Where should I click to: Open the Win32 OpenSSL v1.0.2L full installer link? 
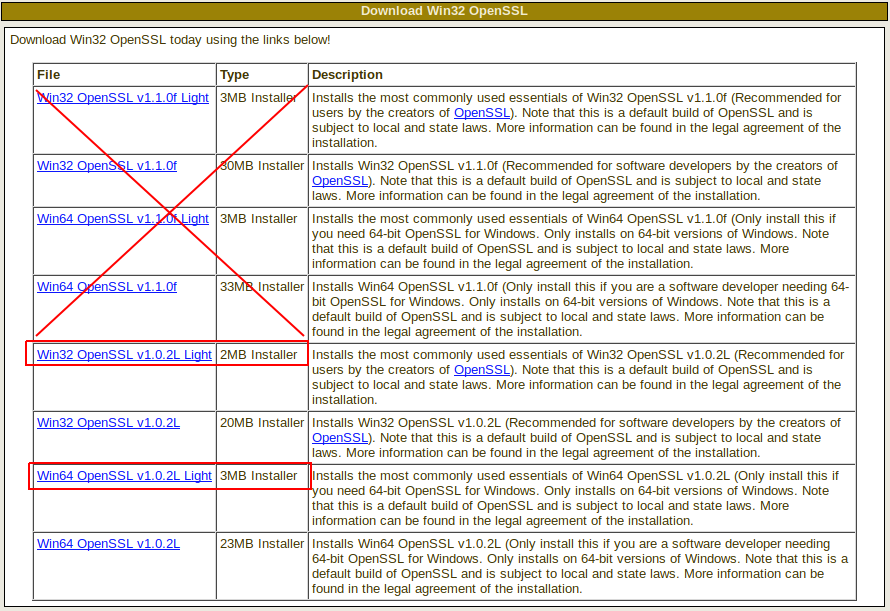(108, 423)
